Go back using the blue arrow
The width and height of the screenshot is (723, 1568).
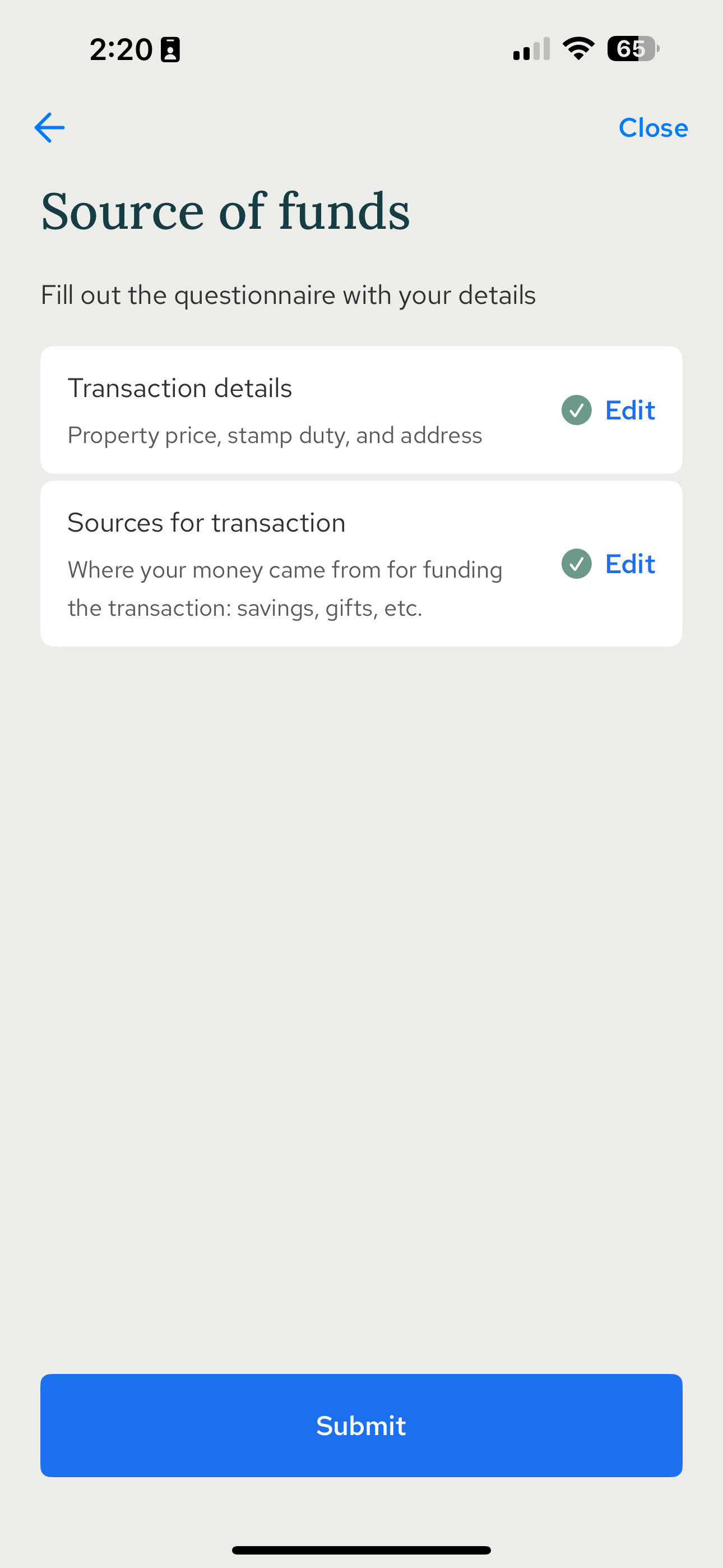point(49,128)
